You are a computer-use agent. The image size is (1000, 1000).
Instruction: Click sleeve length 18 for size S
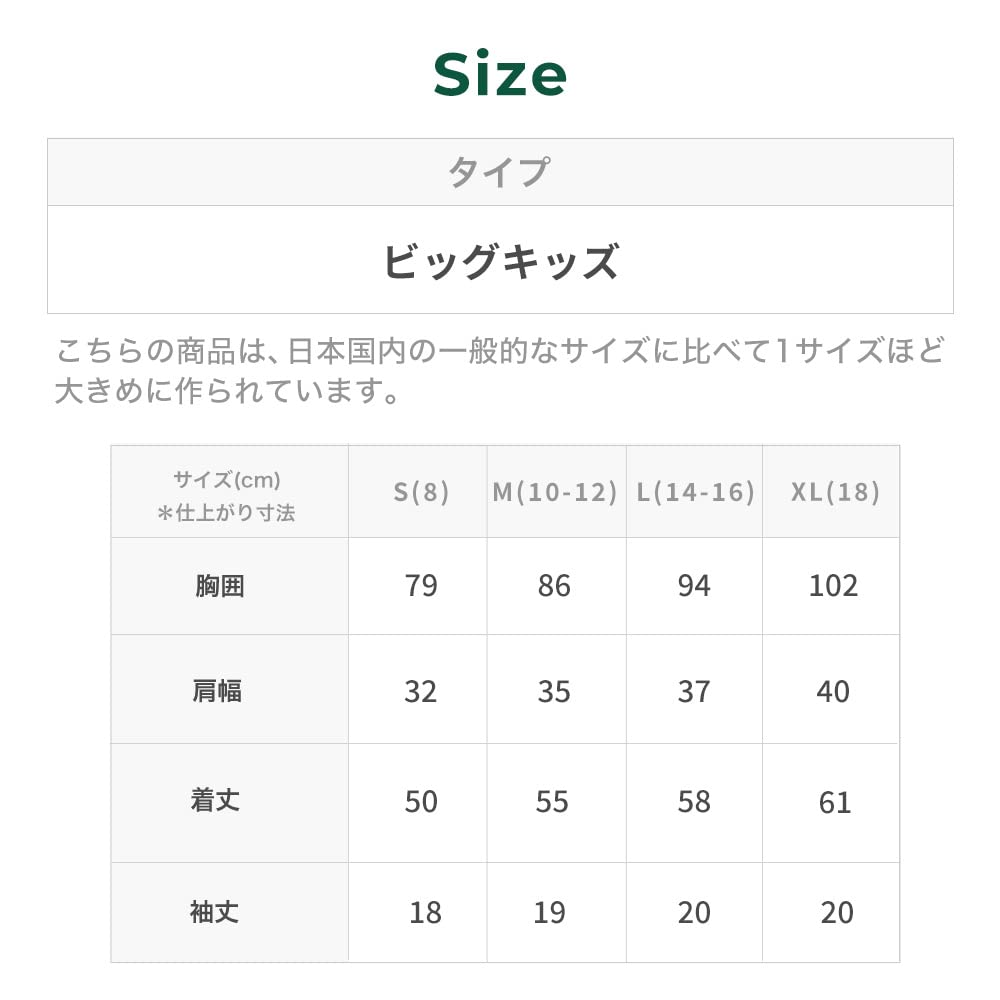[425, 912]
